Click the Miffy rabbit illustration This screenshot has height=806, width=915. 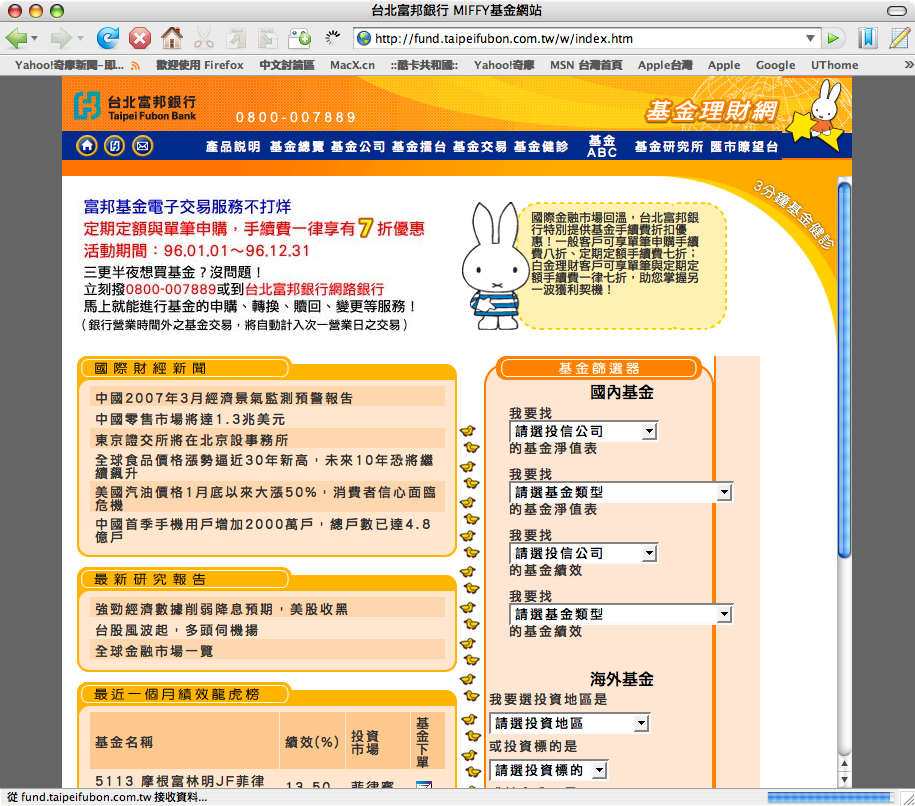tap(494, 266)
